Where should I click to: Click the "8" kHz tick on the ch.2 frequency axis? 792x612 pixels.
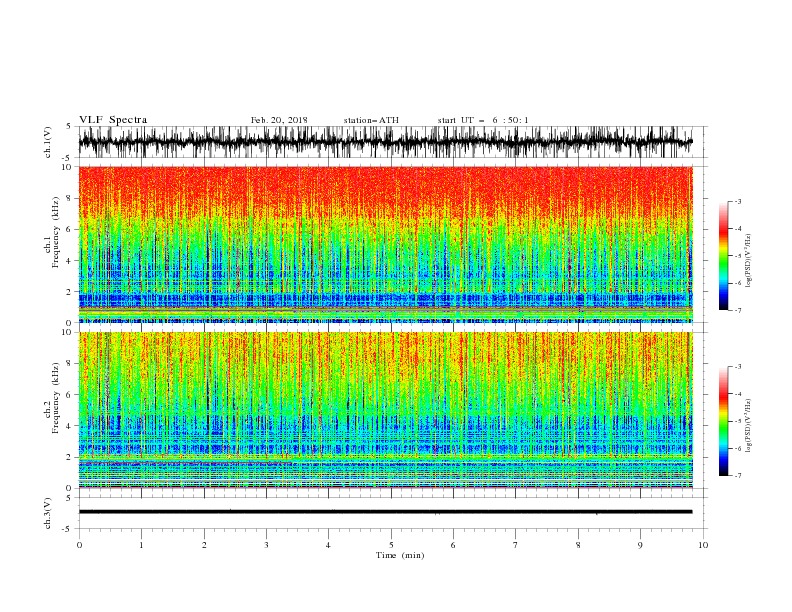pyautogui.click(x=69, y=364)
